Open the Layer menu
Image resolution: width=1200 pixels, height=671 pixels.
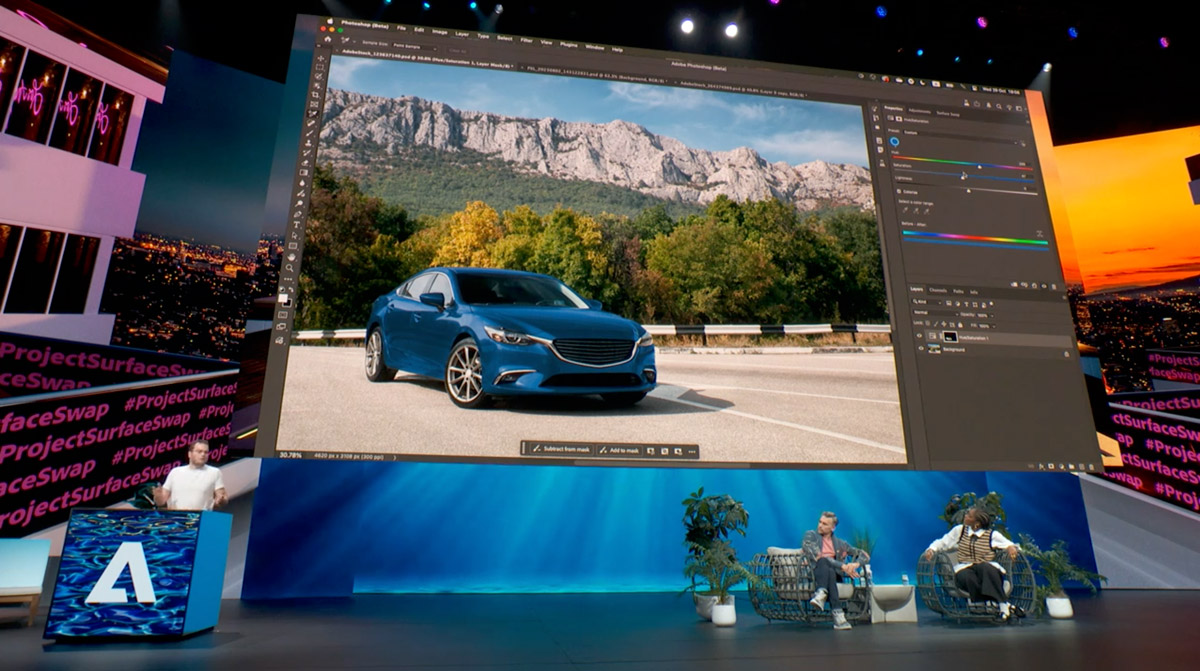pos(462,34)
